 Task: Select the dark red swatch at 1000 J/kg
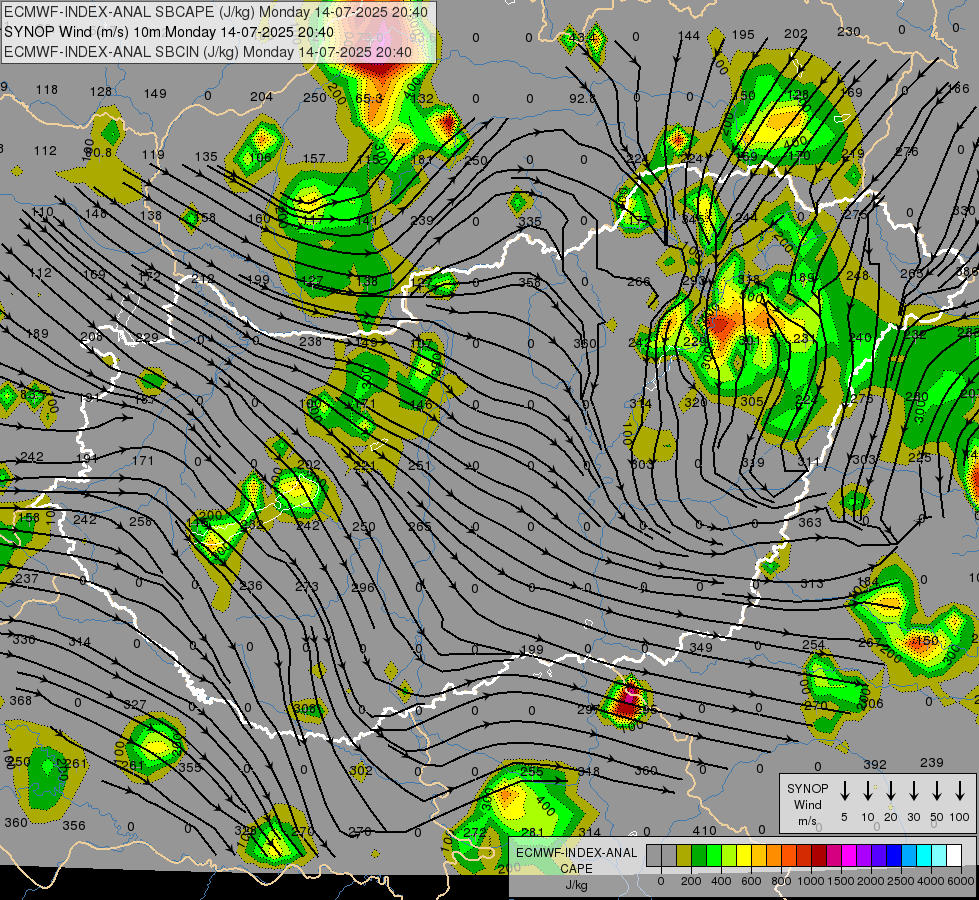820,855
